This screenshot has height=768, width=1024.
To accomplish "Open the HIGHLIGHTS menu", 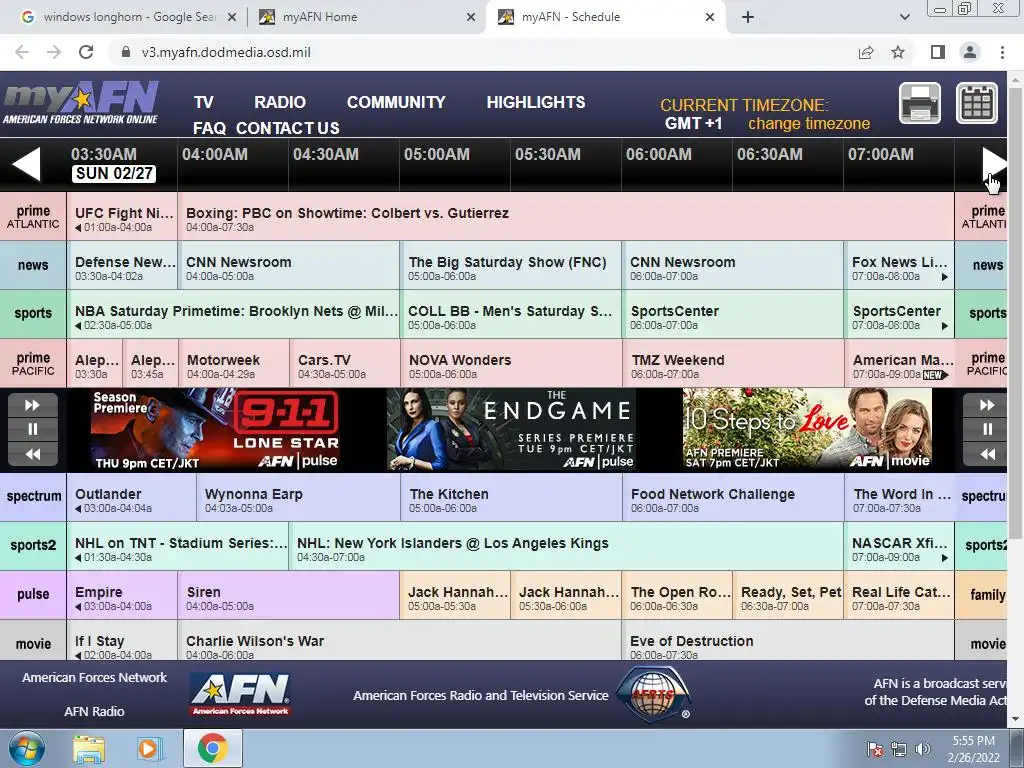I will (536, 103).
